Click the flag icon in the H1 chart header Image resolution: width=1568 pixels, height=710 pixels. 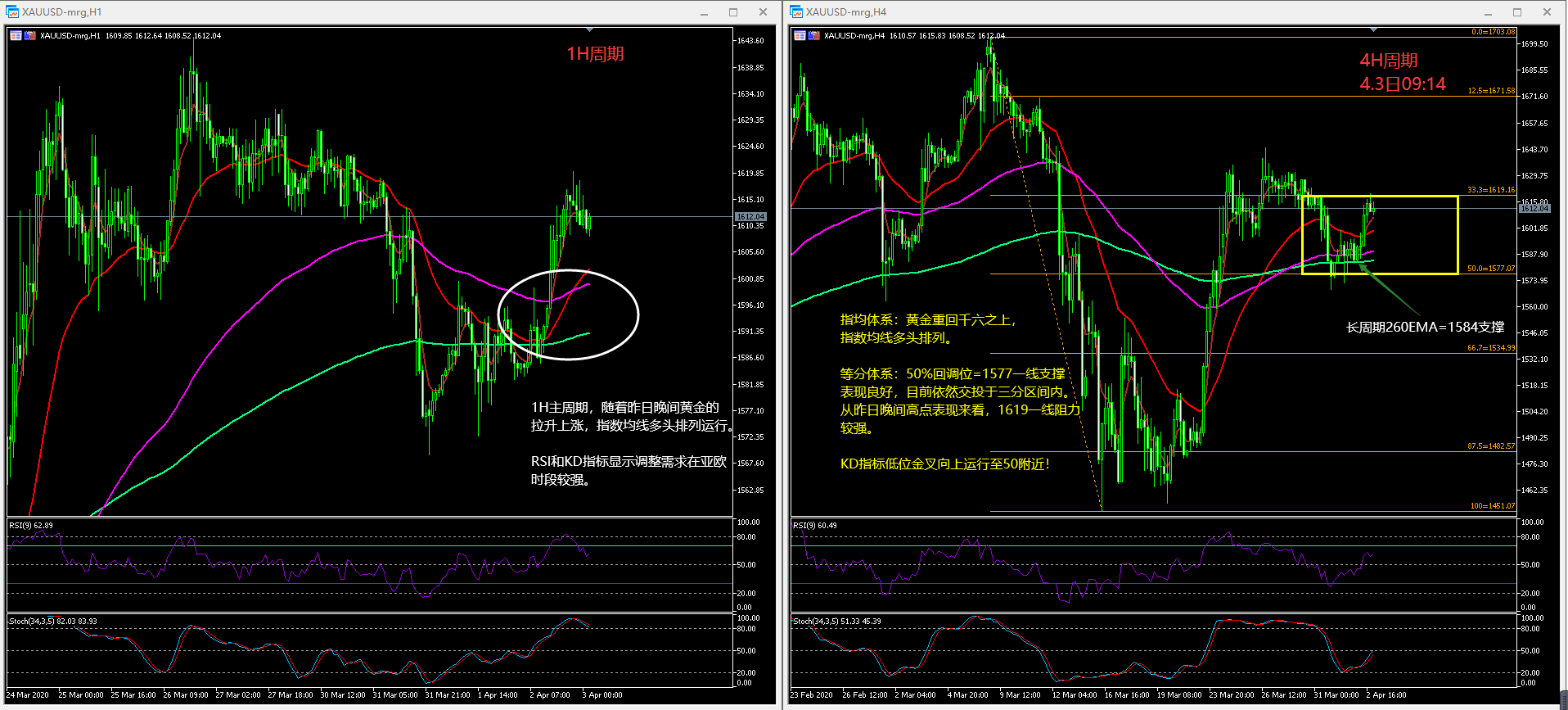pyautogui.click(x=30, y=35)
